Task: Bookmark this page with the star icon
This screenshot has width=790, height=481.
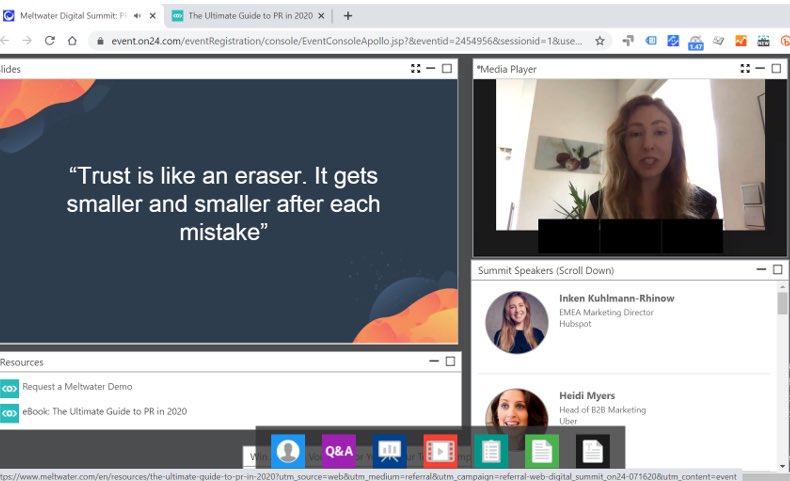Action: [600, 41]
